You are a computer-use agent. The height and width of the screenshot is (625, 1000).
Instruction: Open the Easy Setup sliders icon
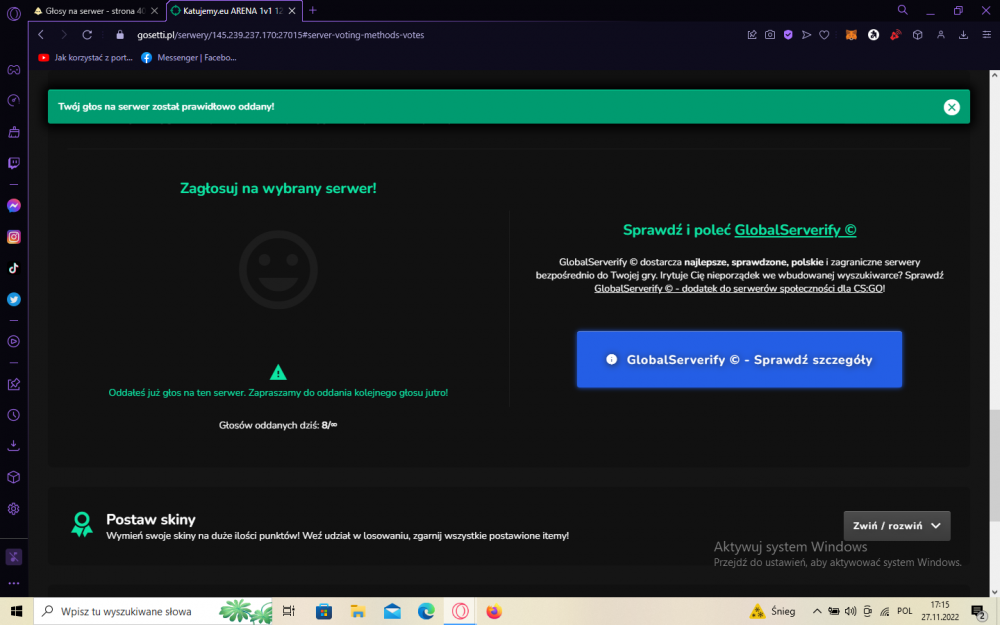(986, 35)
